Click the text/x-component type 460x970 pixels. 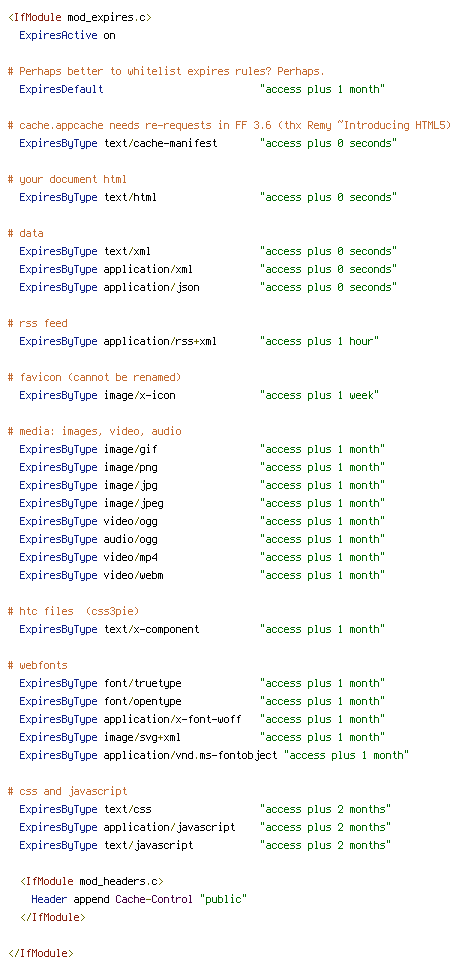click(x=151, y=630)
